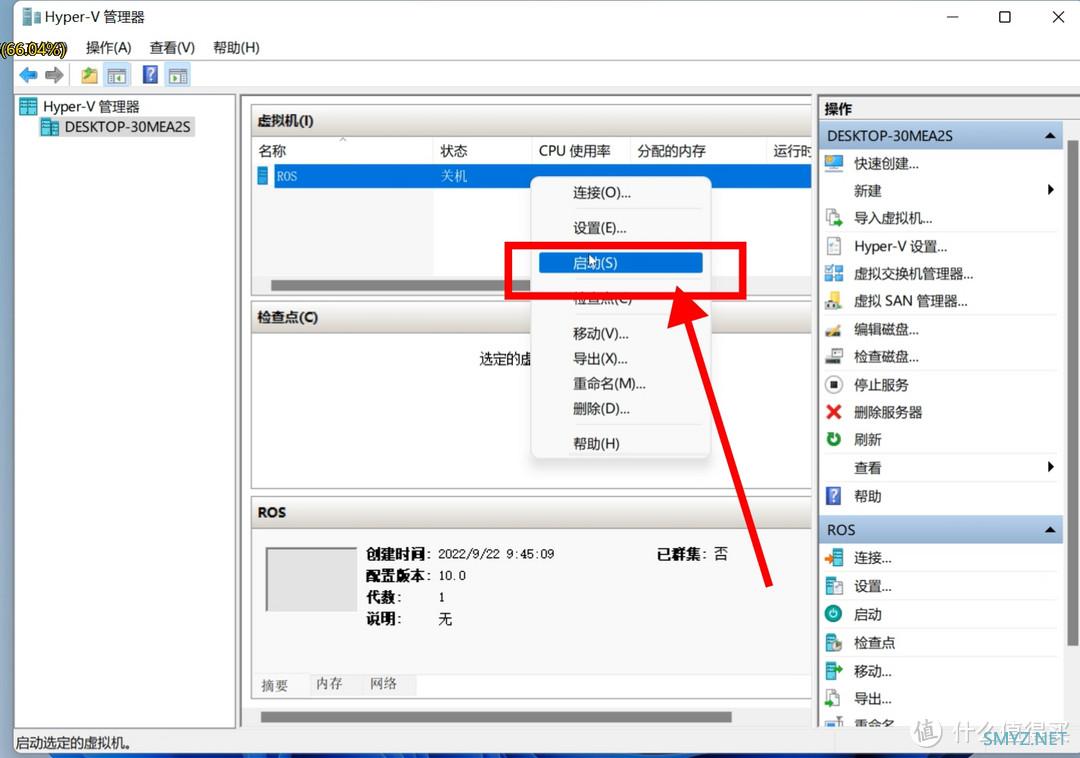This screenshot has height=758, width=1080.
Task: Click the ROS virtual machine preview thumbnail
Action: point(311,580)
